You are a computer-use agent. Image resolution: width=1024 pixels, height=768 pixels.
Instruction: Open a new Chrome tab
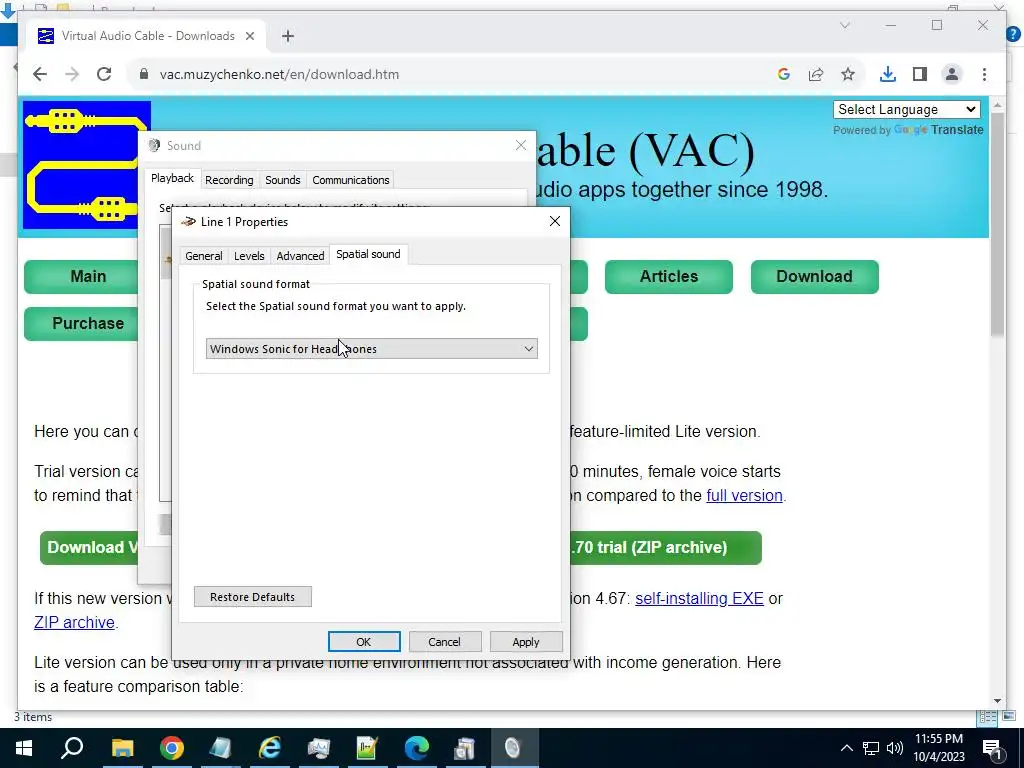pos(288,36)
